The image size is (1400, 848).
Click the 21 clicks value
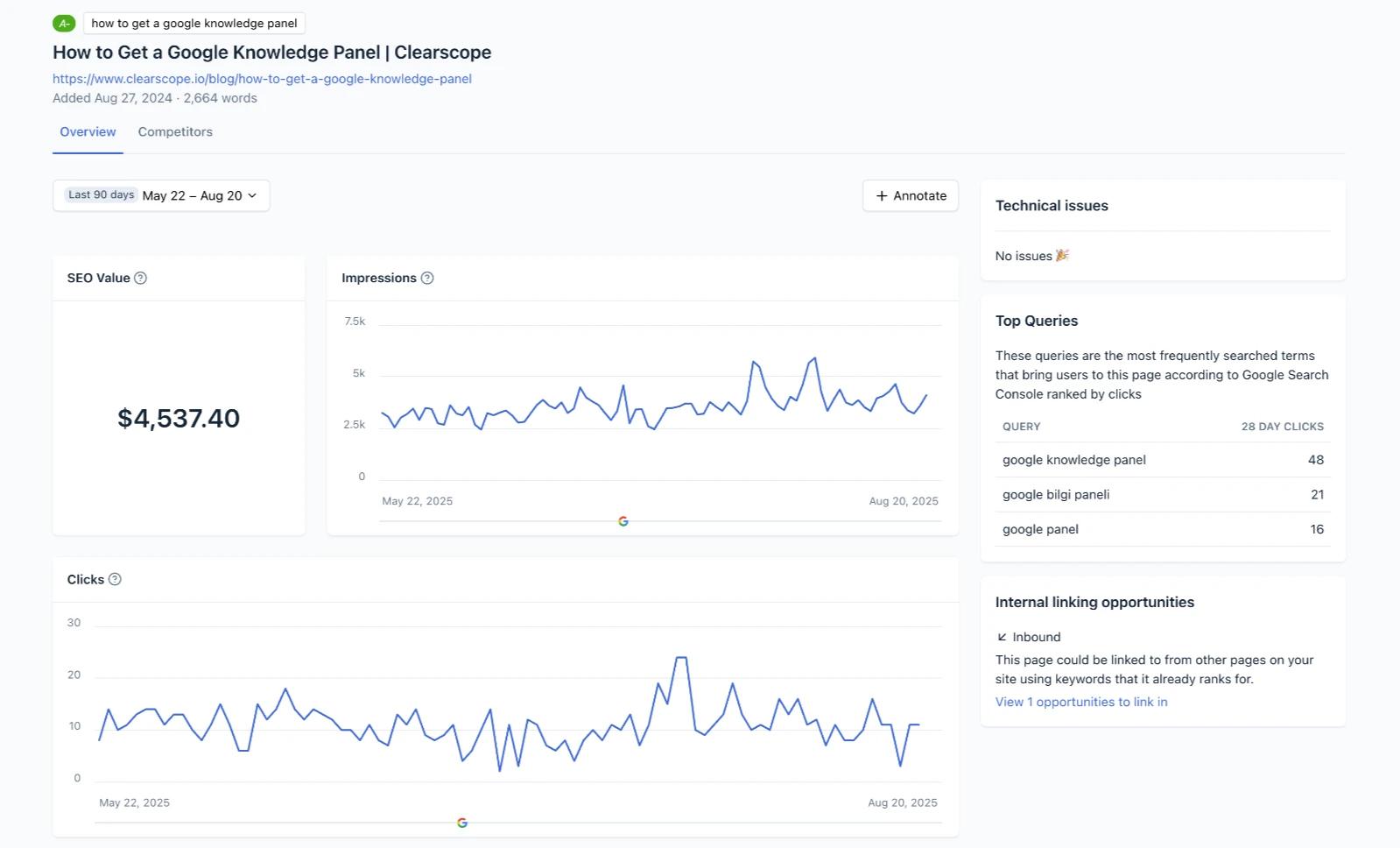click(1318, 494)
